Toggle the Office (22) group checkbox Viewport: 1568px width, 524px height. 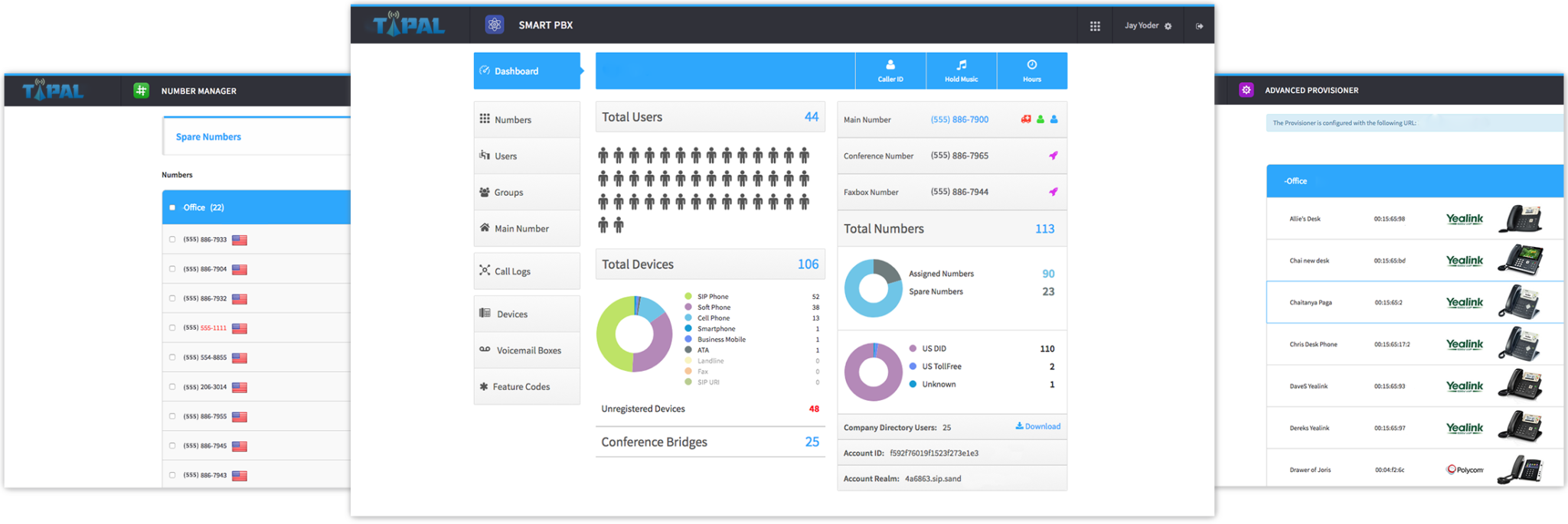click(172, 207)
